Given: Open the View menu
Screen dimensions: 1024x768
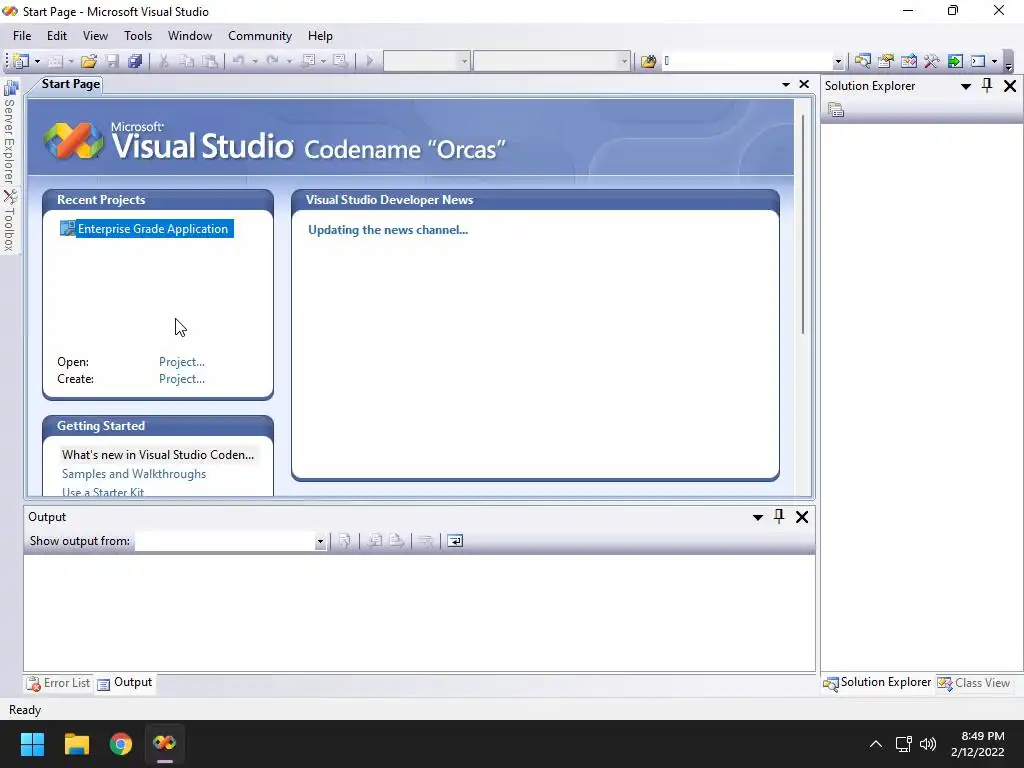Looking at the screenshot, I should pyautogui.click(x=95, y=36).
